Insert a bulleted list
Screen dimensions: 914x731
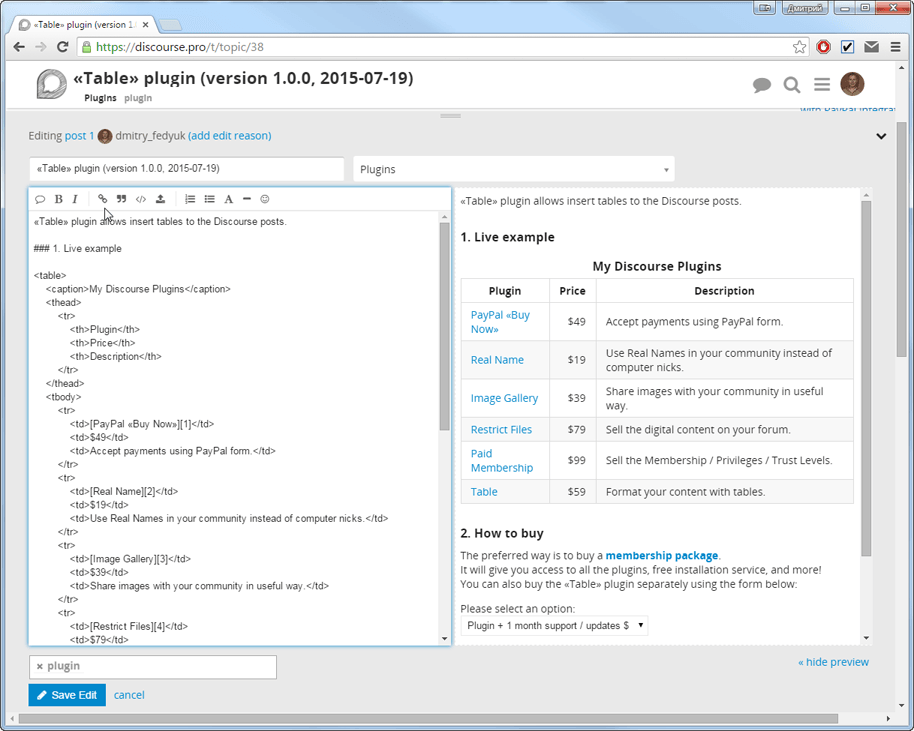[209, 199]
